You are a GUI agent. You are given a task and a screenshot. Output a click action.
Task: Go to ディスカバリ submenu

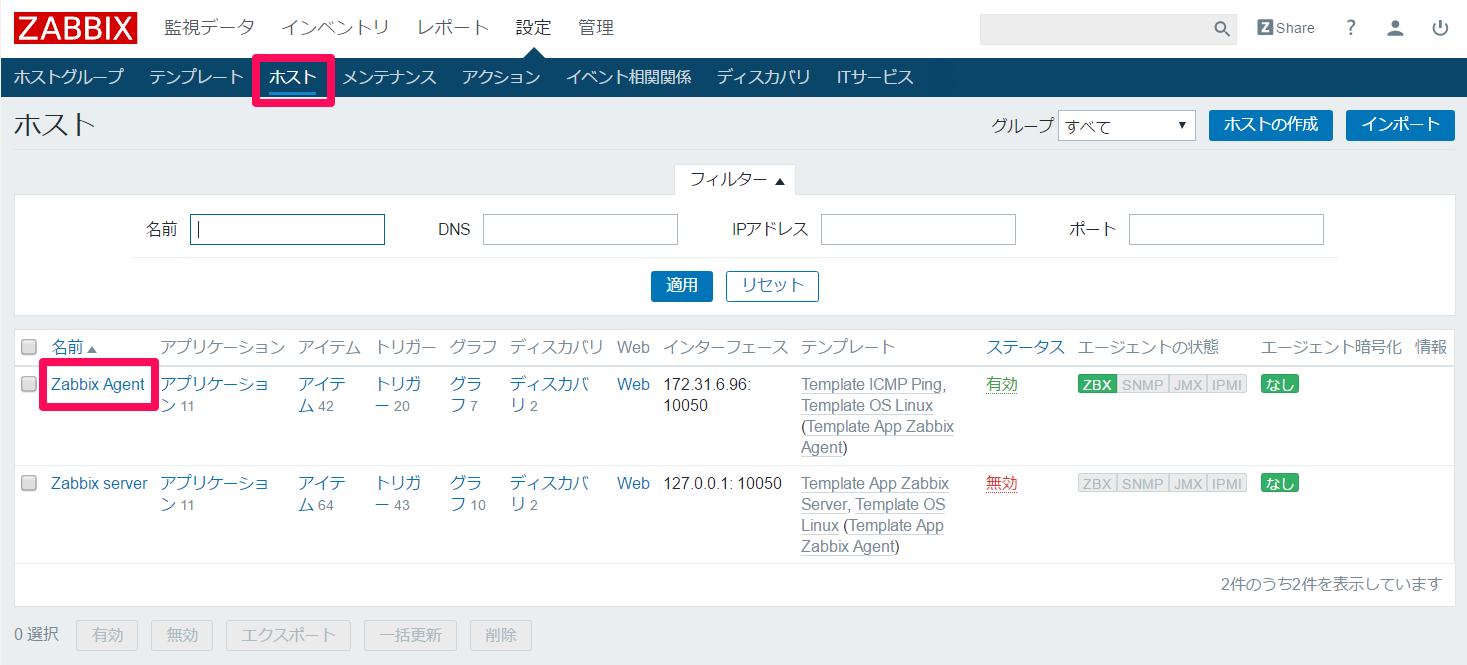click(763, 77)
